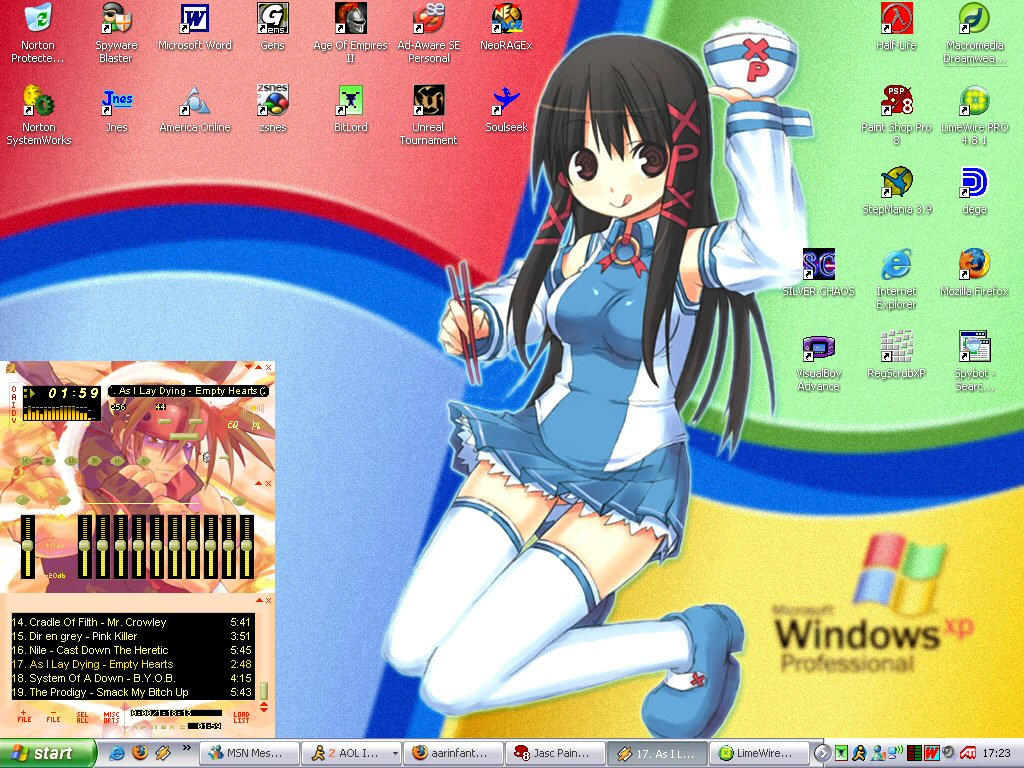Click the playlist LOAD LIST button

pos(242,716)
